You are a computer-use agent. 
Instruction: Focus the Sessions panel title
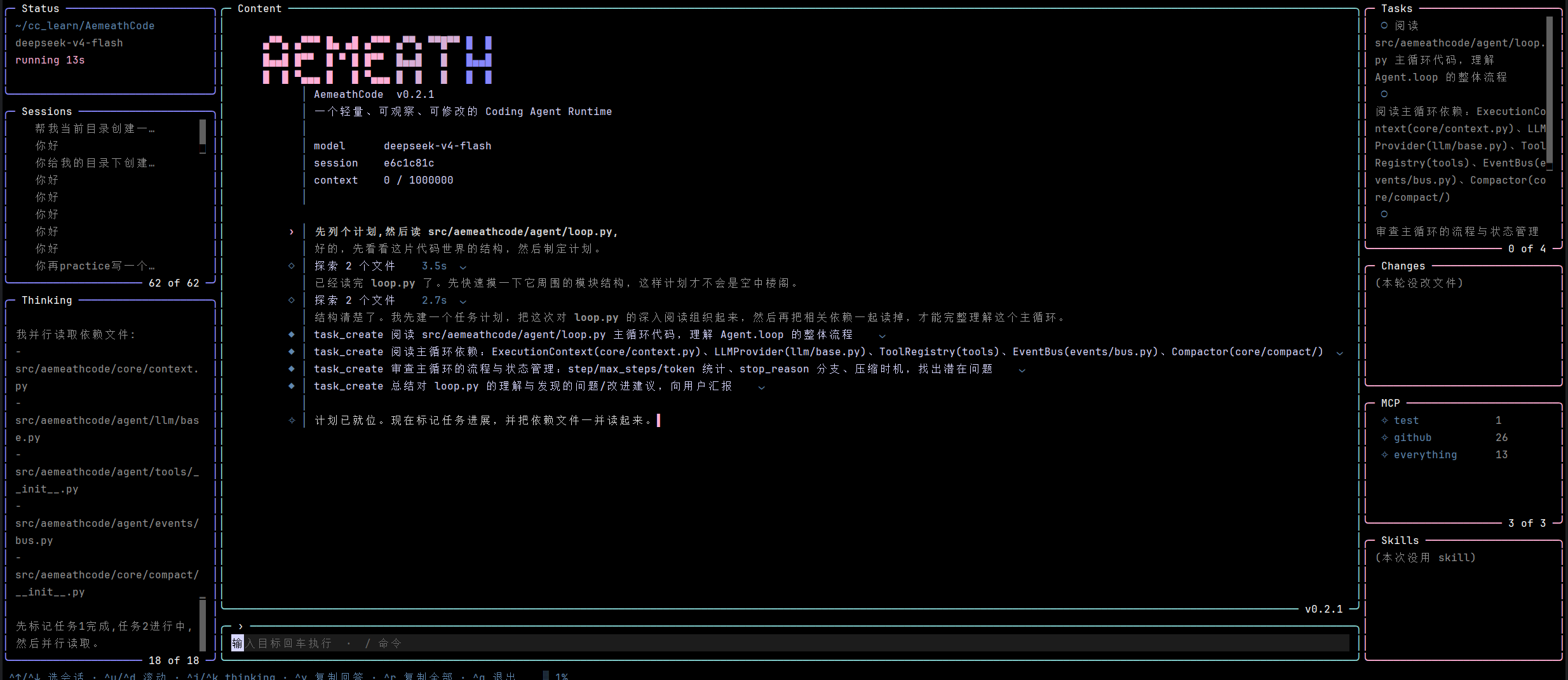[x=47, y=112]
